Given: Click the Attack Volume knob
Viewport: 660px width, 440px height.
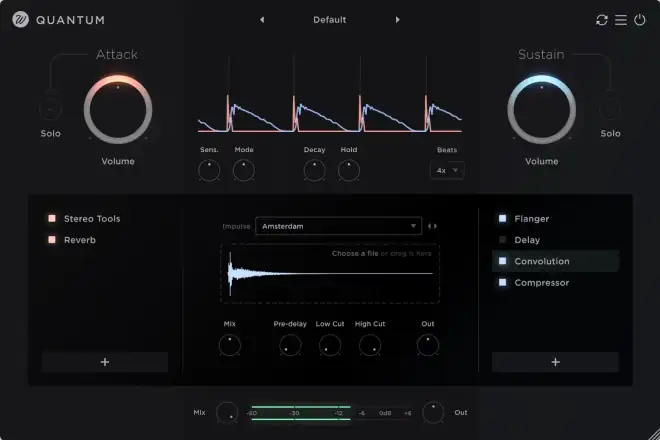Looking at the screenshot, I should pyautogui.click(x=118, y=109).
